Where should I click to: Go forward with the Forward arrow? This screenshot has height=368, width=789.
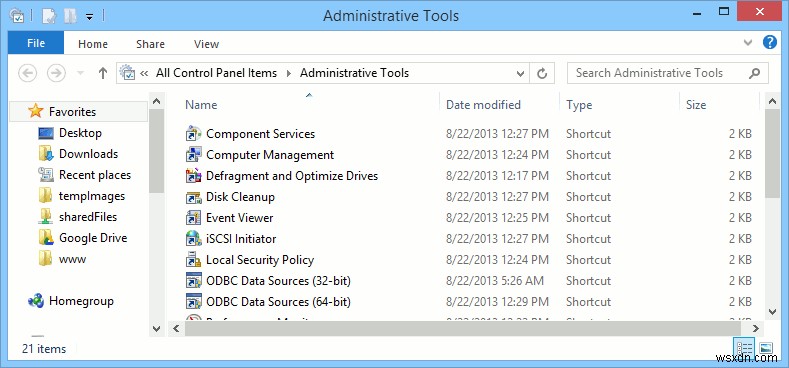(x=56, y=73)
